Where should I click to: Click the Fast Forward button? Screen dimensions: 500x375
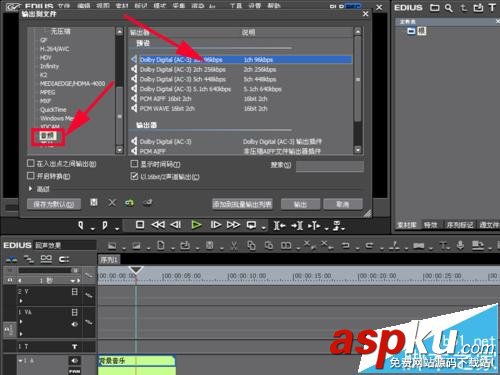click(x=233, y=225)
